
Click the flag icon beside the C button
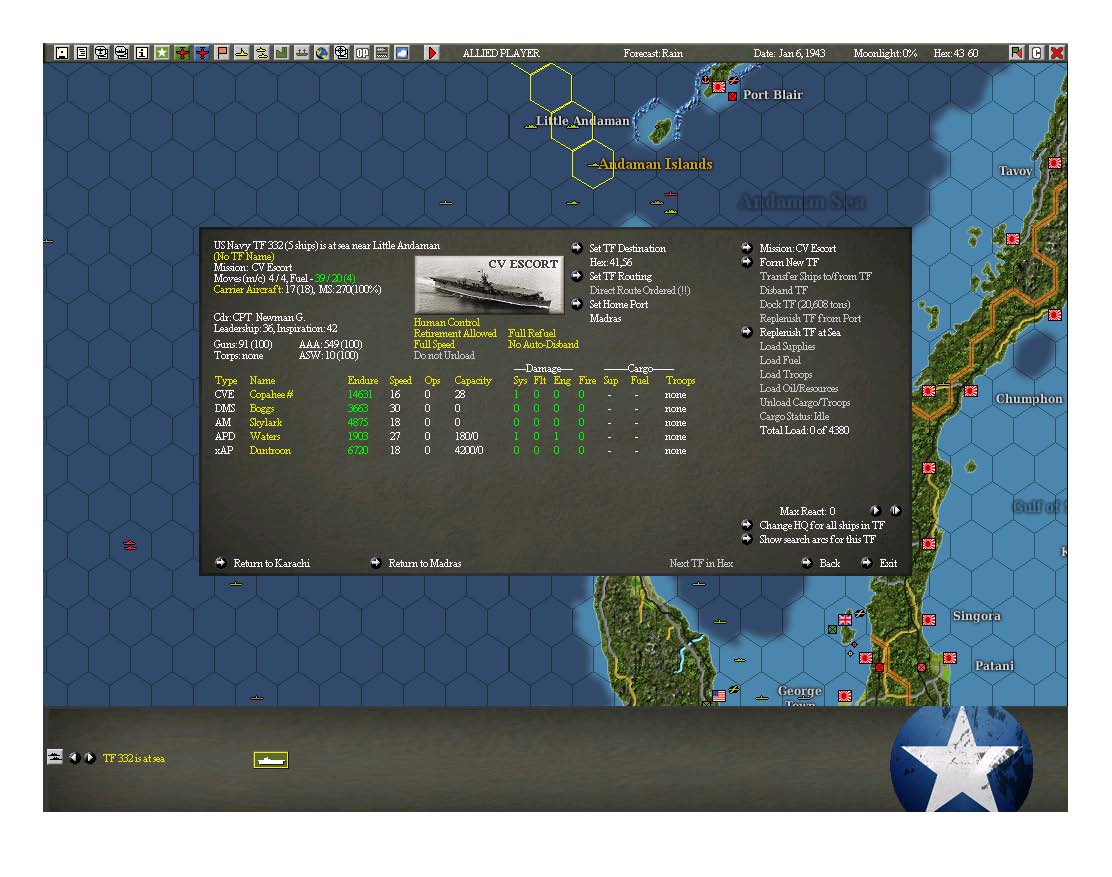pyautogui.click(x=1016, y=53)
